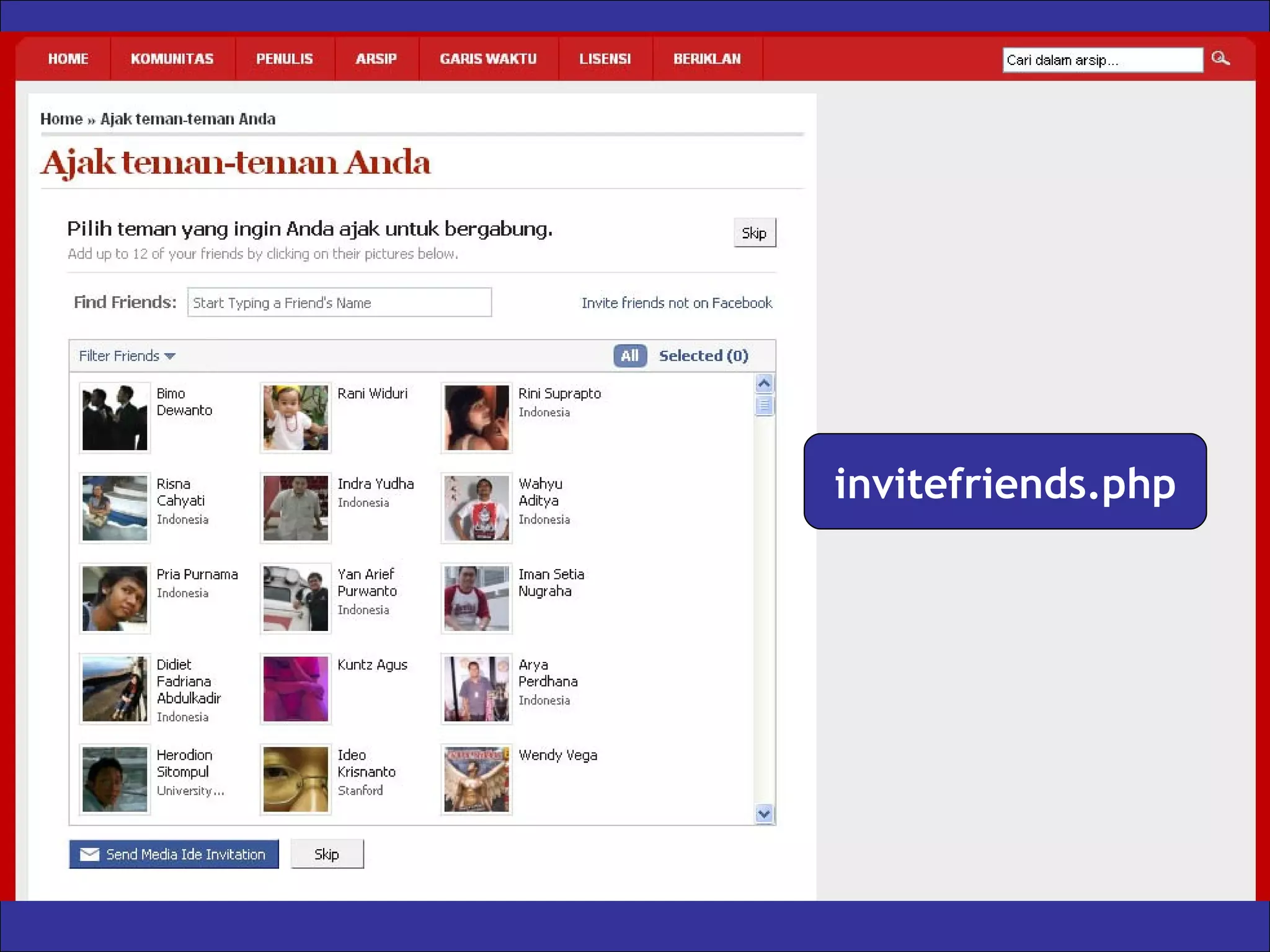Click the name text Arya Perdhana

(x=548, y=673)
